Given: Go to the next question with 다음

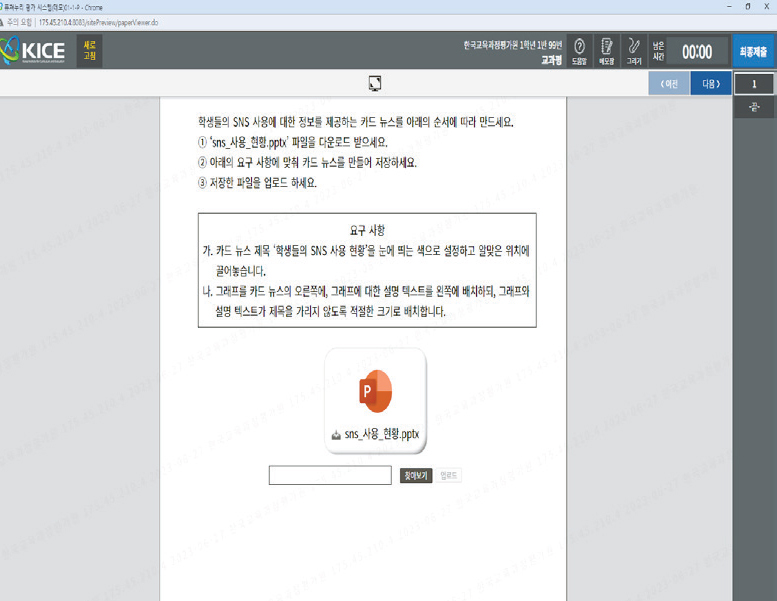Looking at the screenshot, I should click(x=711, y=83).
